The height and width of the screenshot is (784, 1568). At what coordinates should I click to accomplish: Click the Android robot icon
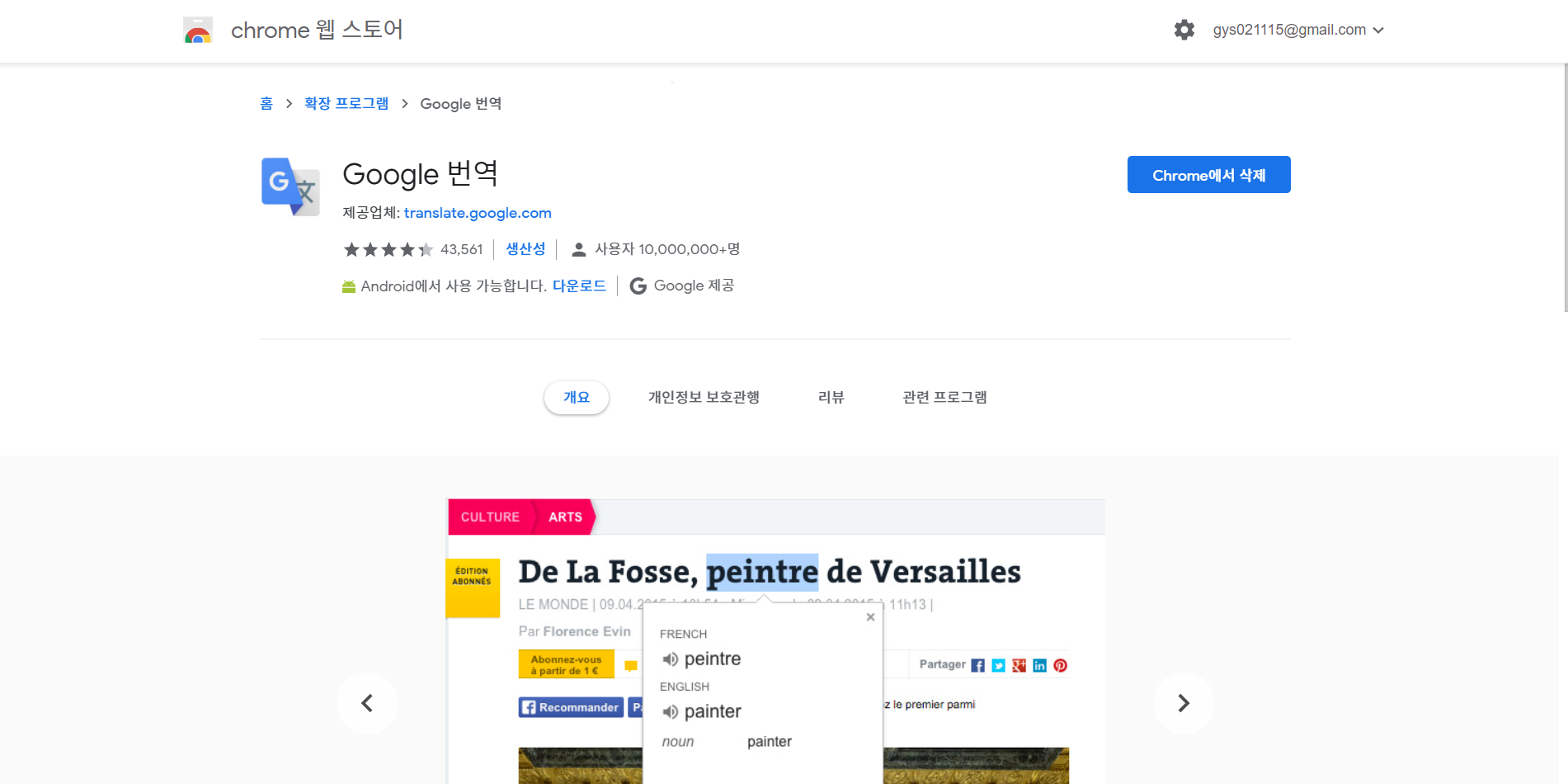[349, 286]
